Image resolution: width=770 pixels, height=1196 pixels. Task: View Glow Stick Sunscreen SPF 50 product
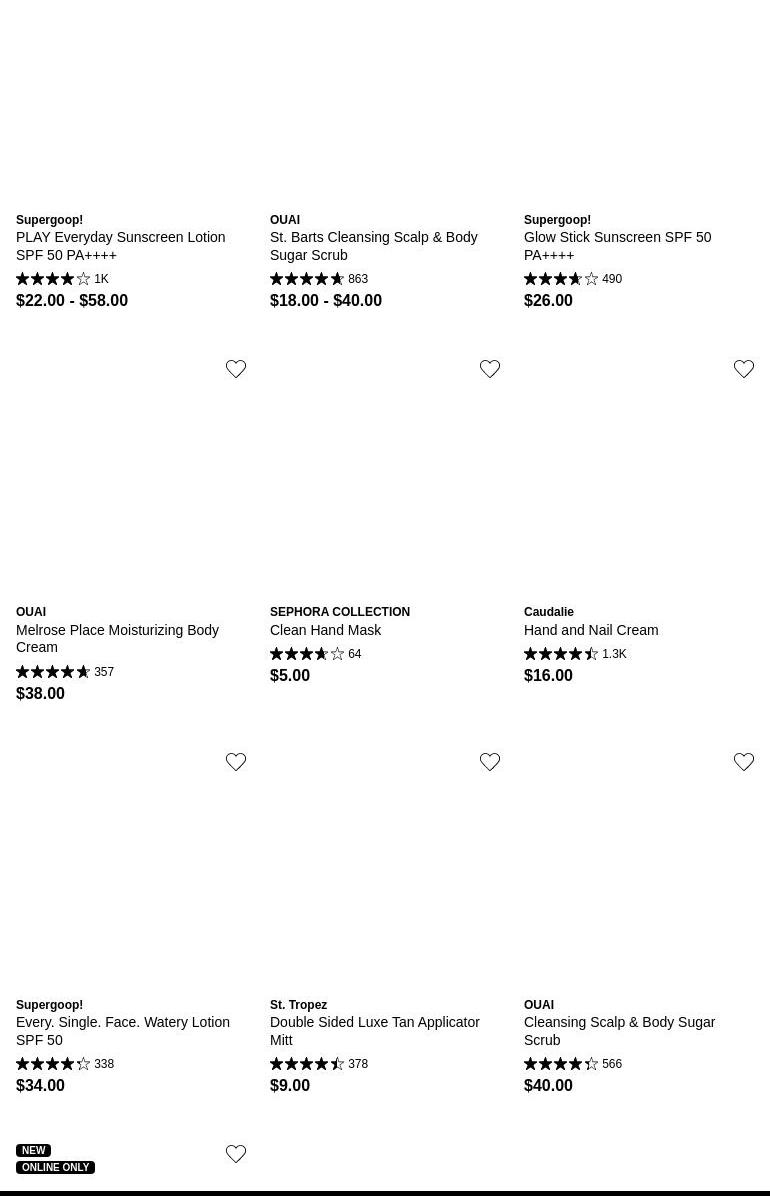pos(617,246)
